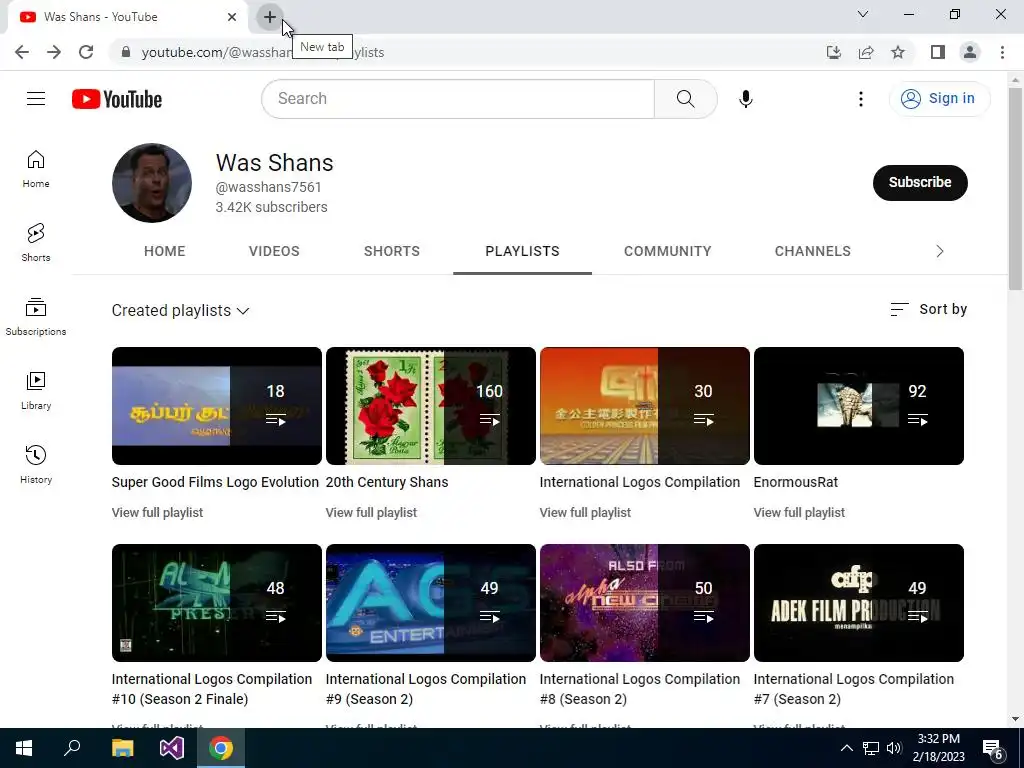
Task: Switch to the SHORTS tab
Action: [392, 251]
